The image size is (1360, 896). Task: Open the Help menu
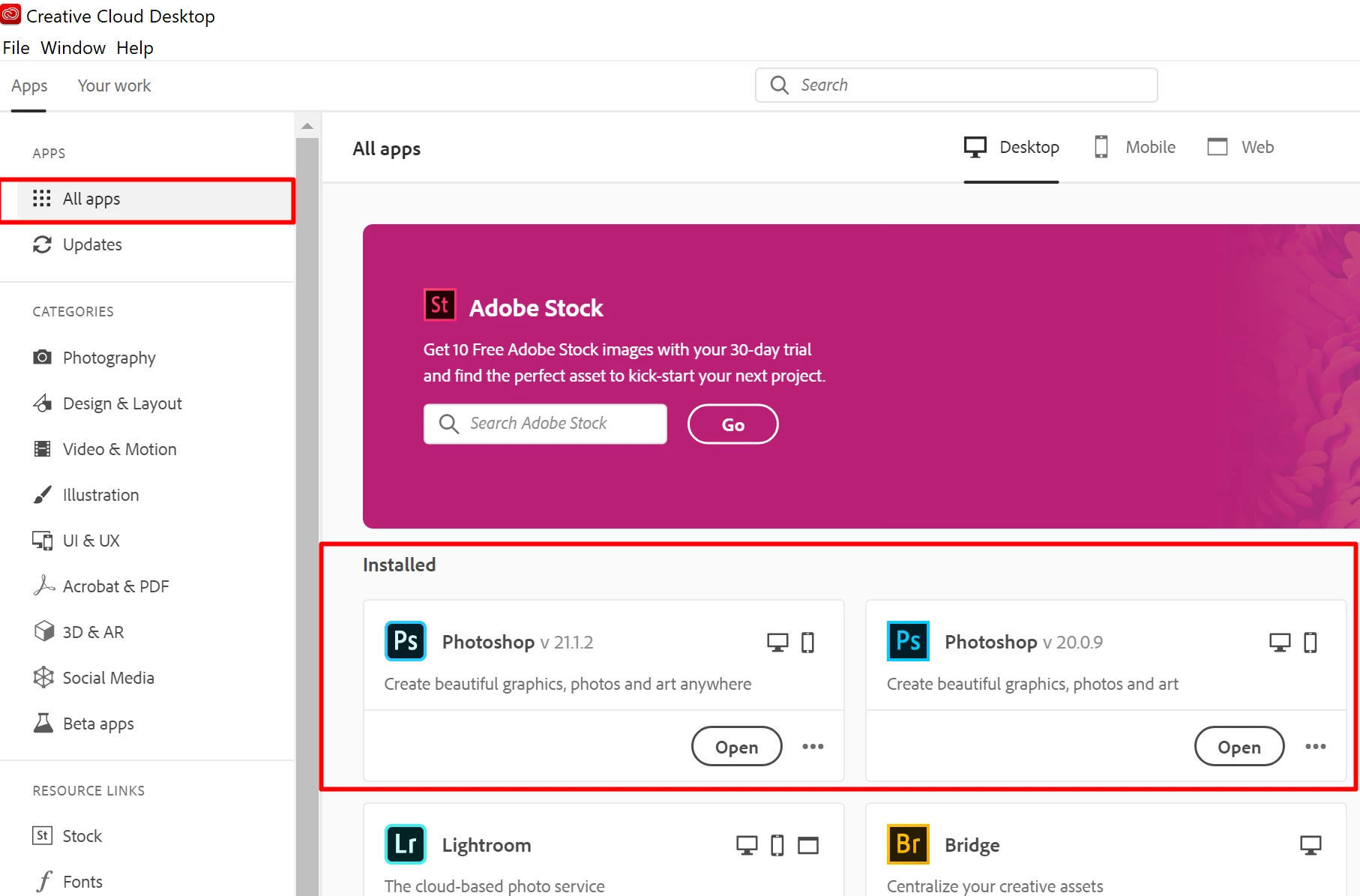[135, 48]
